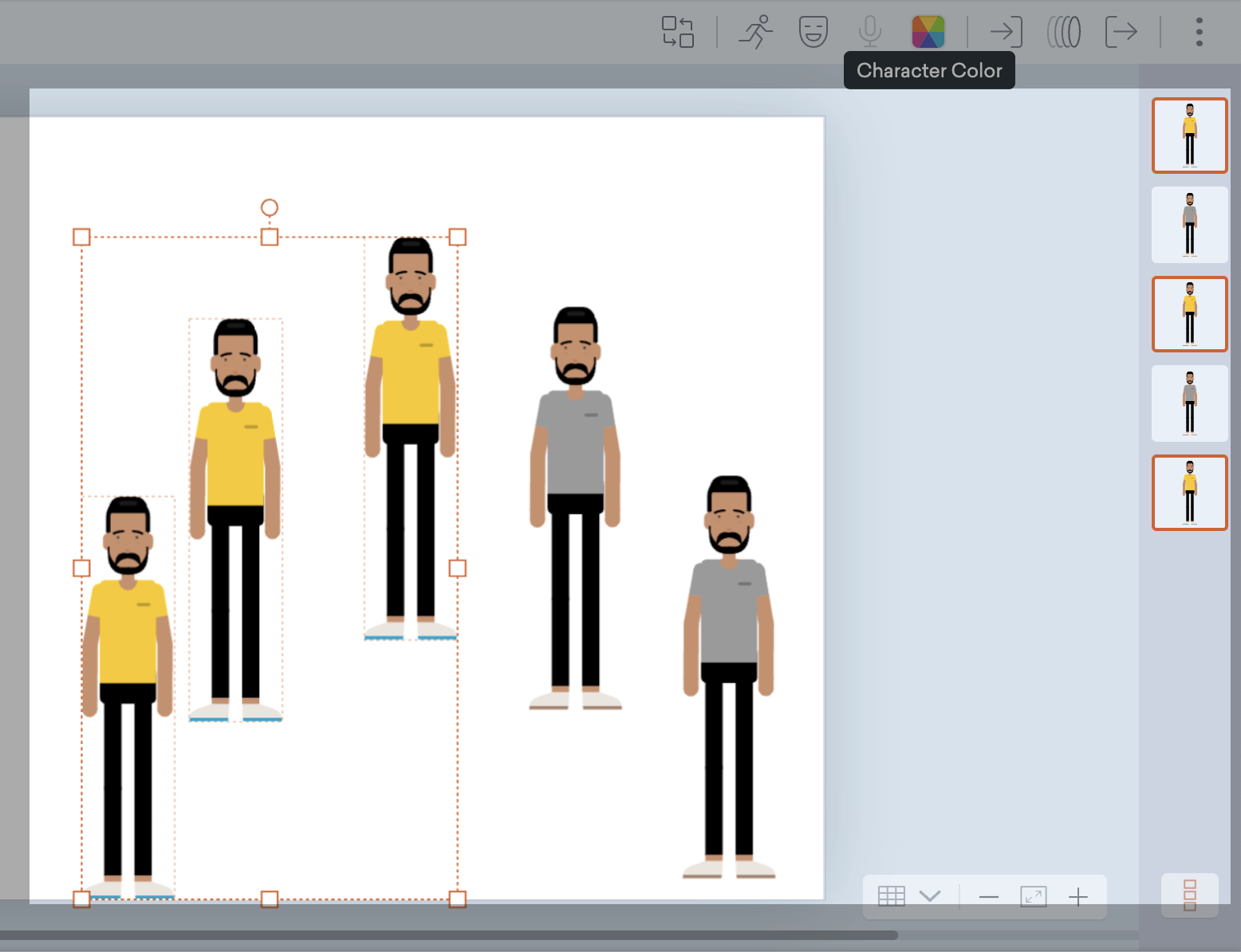1241x952 pixels.
Task: Click the zoom out button
Action: coord(989,896)
